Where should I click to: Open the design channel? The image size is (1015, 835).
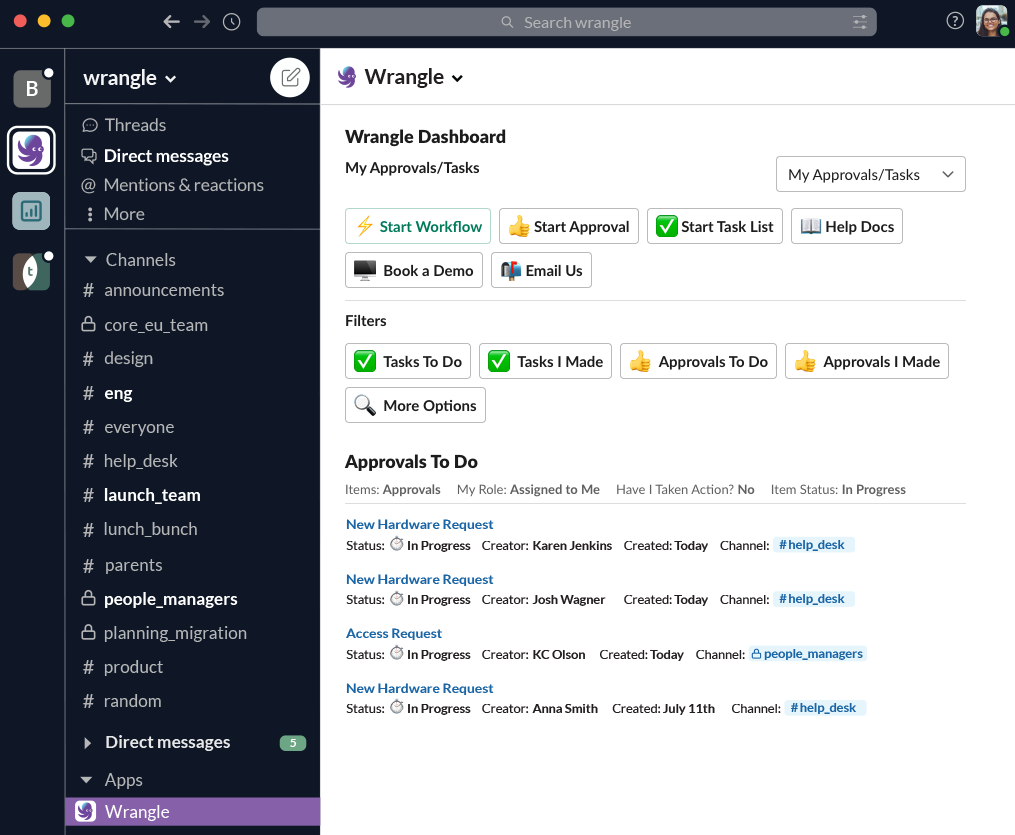point(128,358)
